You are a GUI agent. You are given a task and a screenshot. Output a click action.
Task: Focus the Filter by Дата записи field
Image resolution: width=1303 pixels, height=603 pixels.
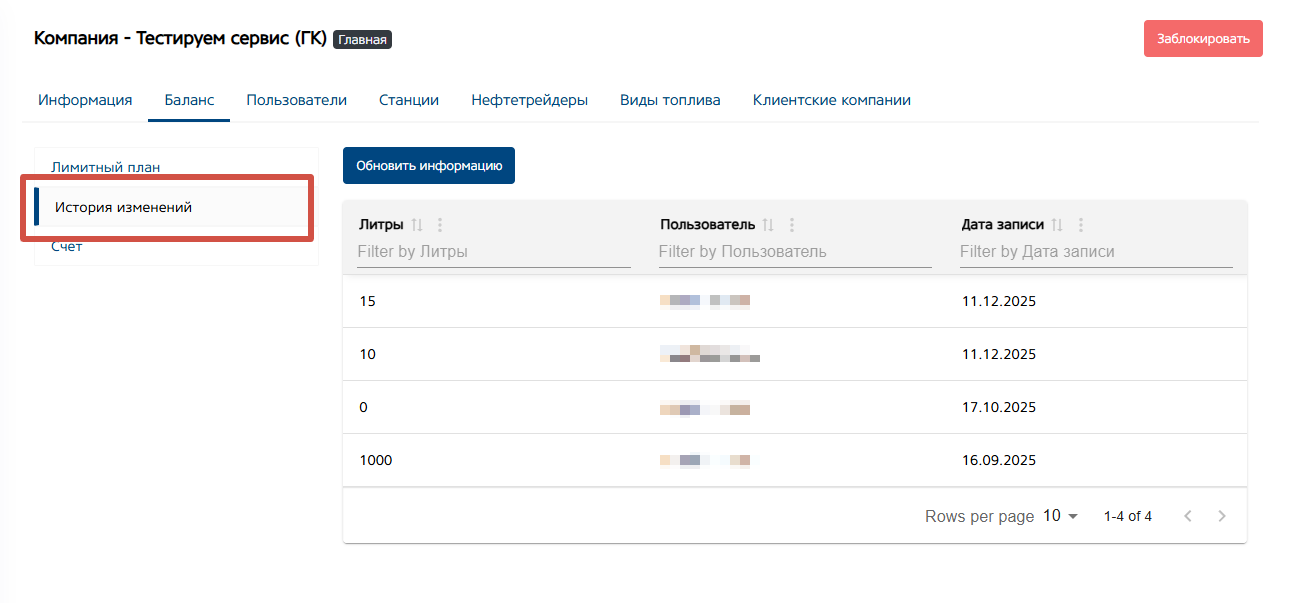coord(1096,252)
